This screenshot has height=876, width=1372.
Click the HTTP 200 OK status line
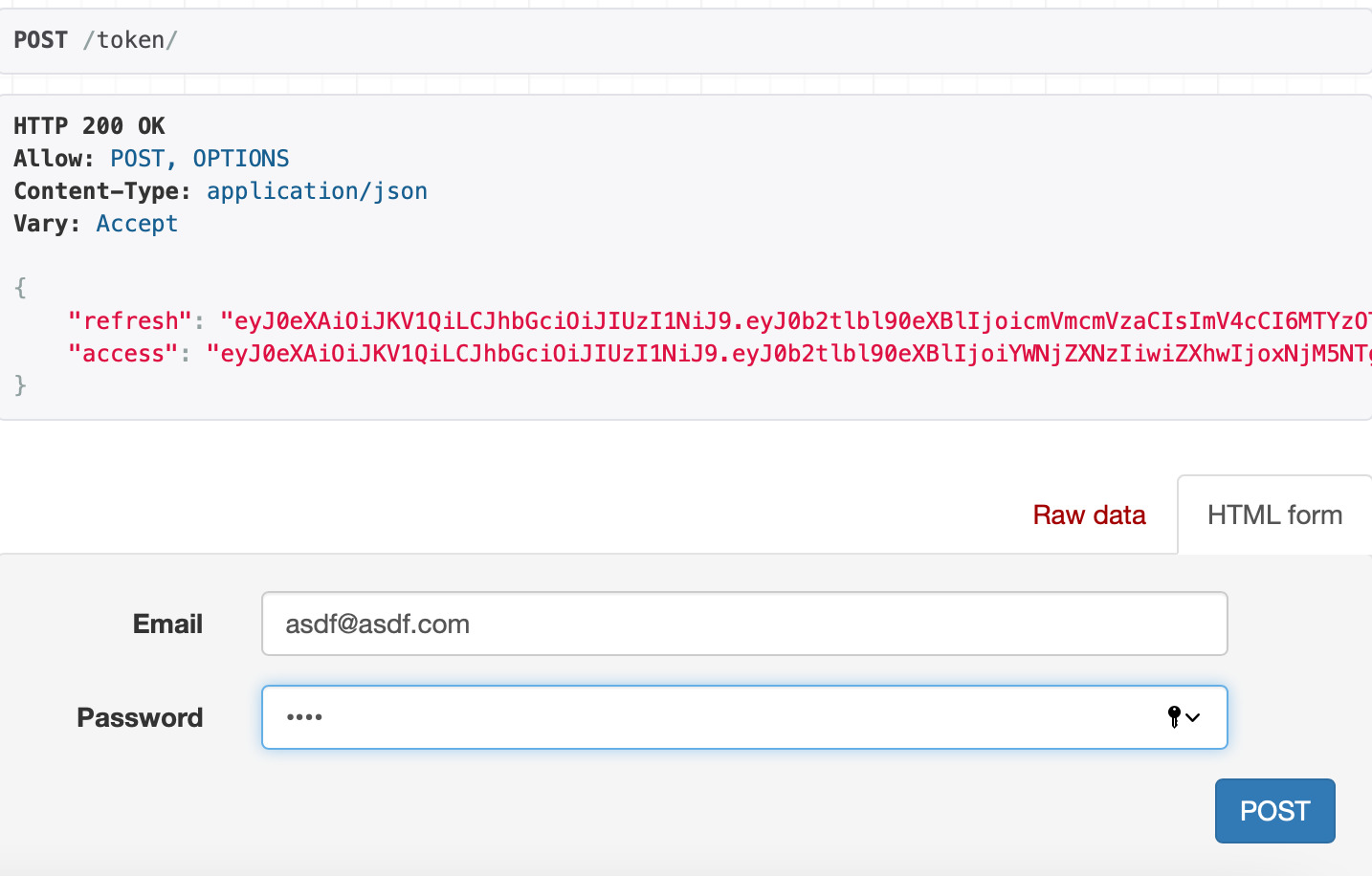click(x=89, y=126)
